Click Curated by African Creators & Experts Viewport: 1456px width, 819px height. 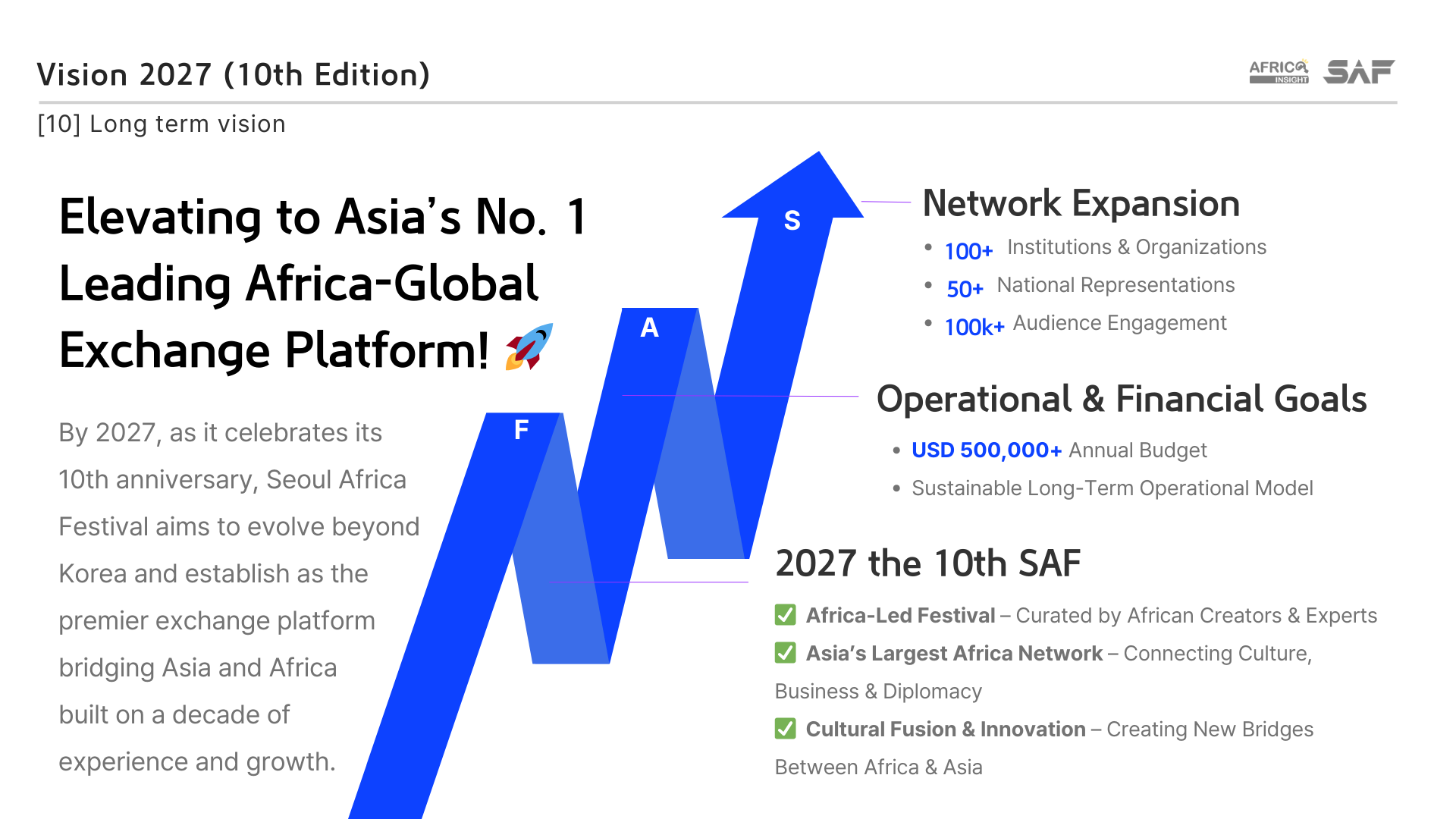1197,616
